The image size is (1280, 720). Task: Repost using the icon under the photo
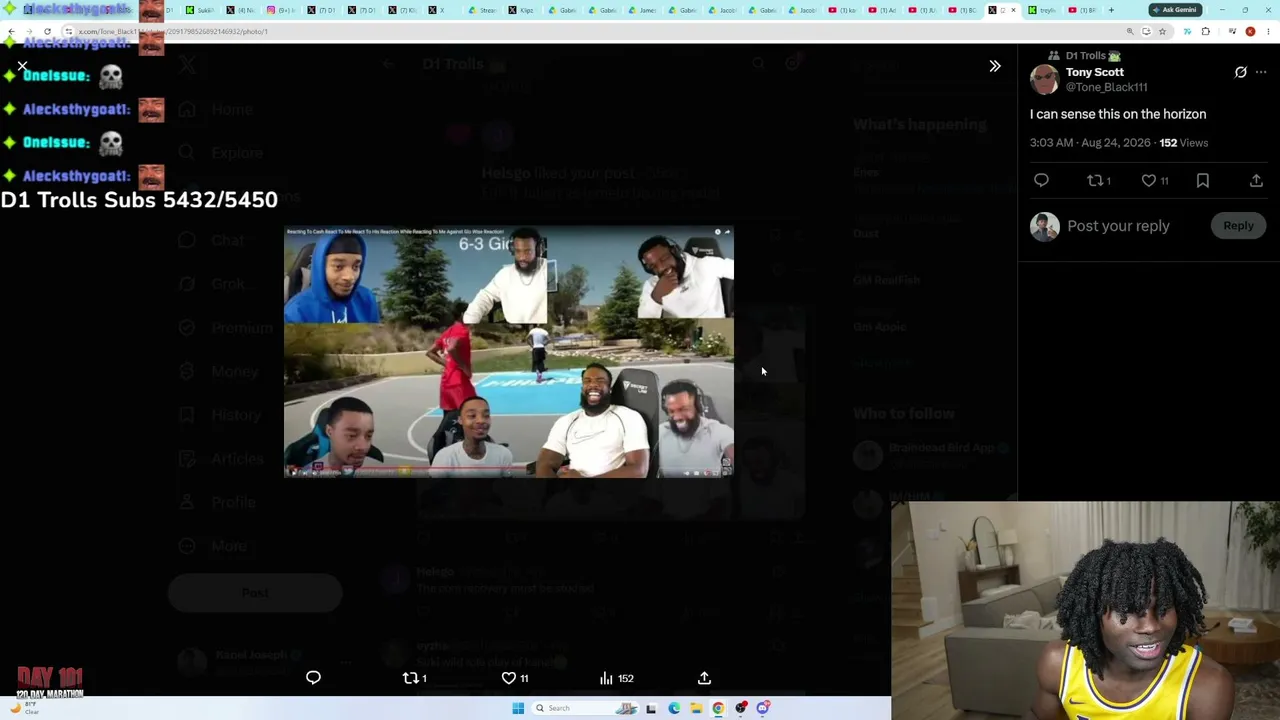(x=410, y=678)
